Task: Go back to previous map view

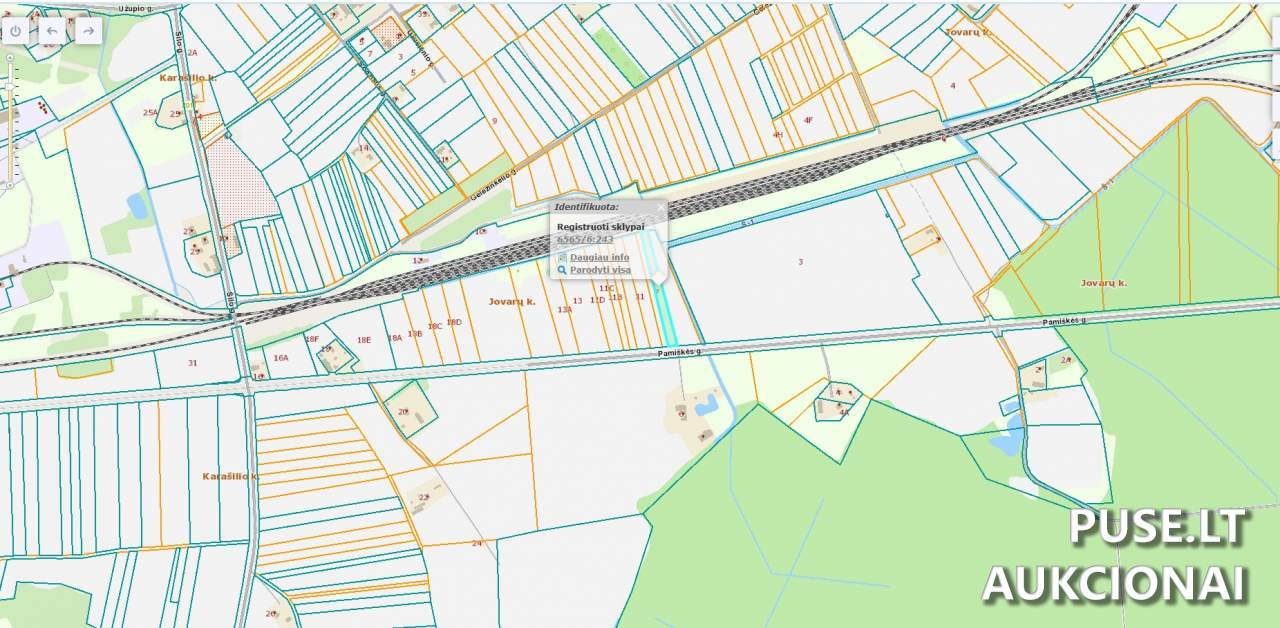Action: point(52,31)
